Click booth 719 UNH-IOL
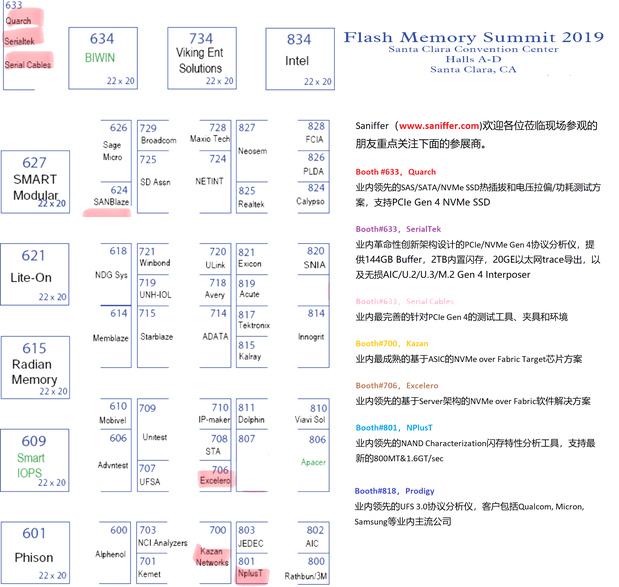Screen dimensions: 619x587 [x=153, y=290]
